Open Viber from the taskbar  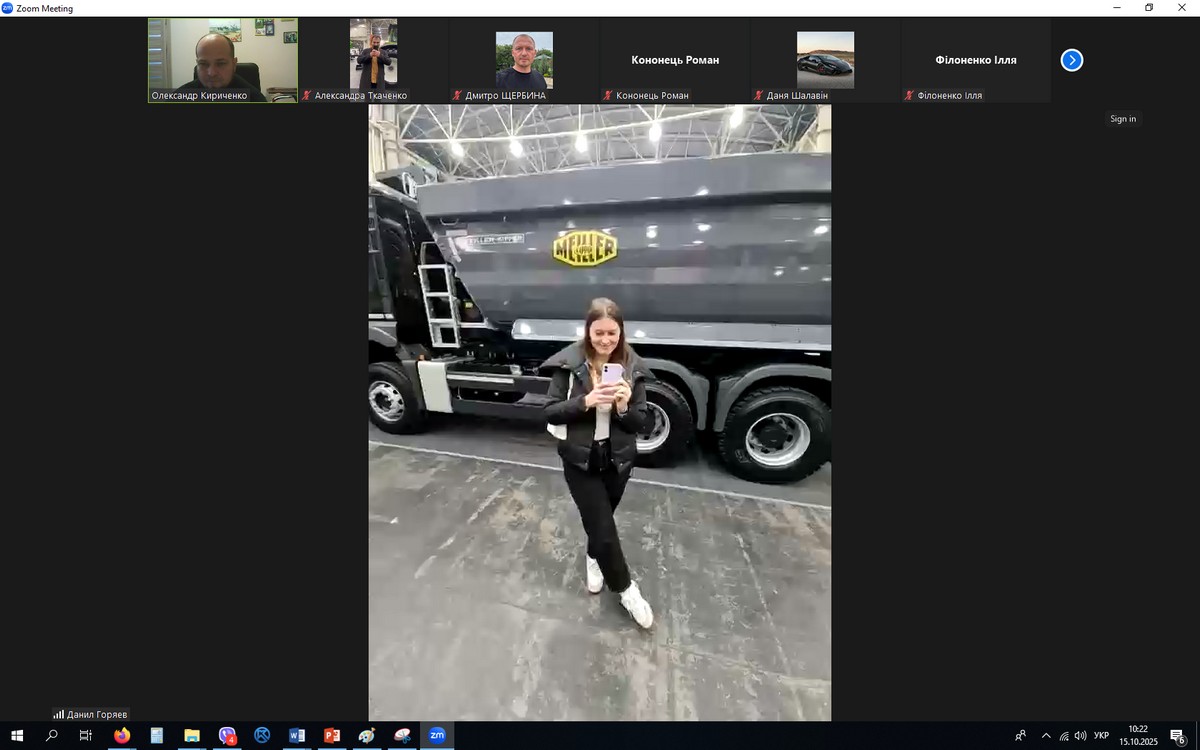[x=227, y=736]
